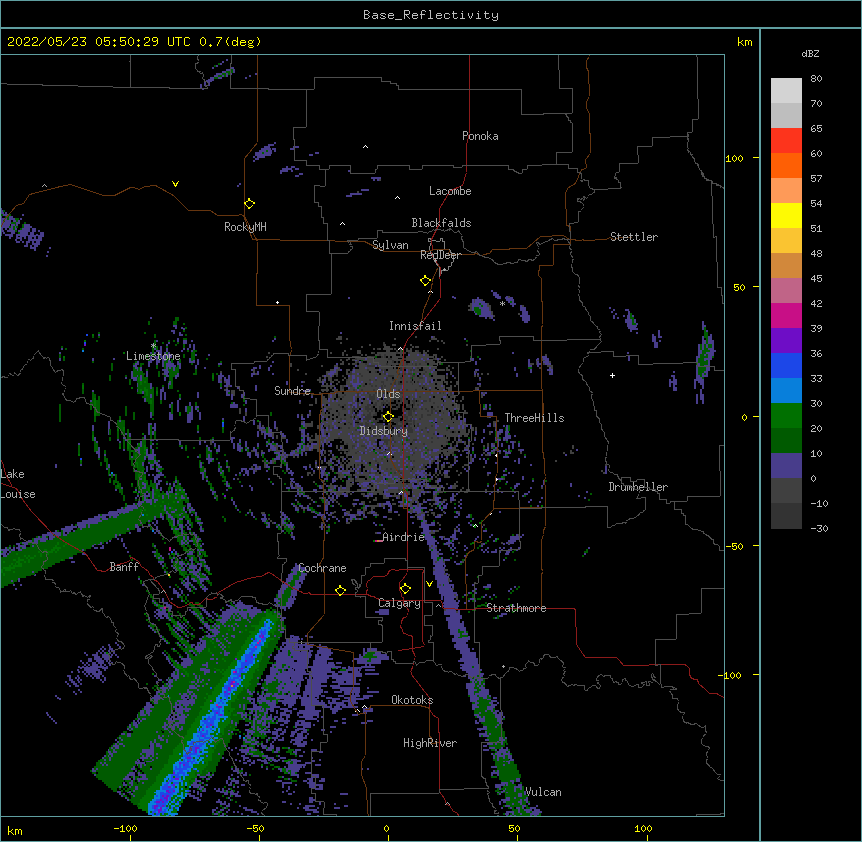Click the Innisfail city label
862x842 pixels.
click(415, 326)
